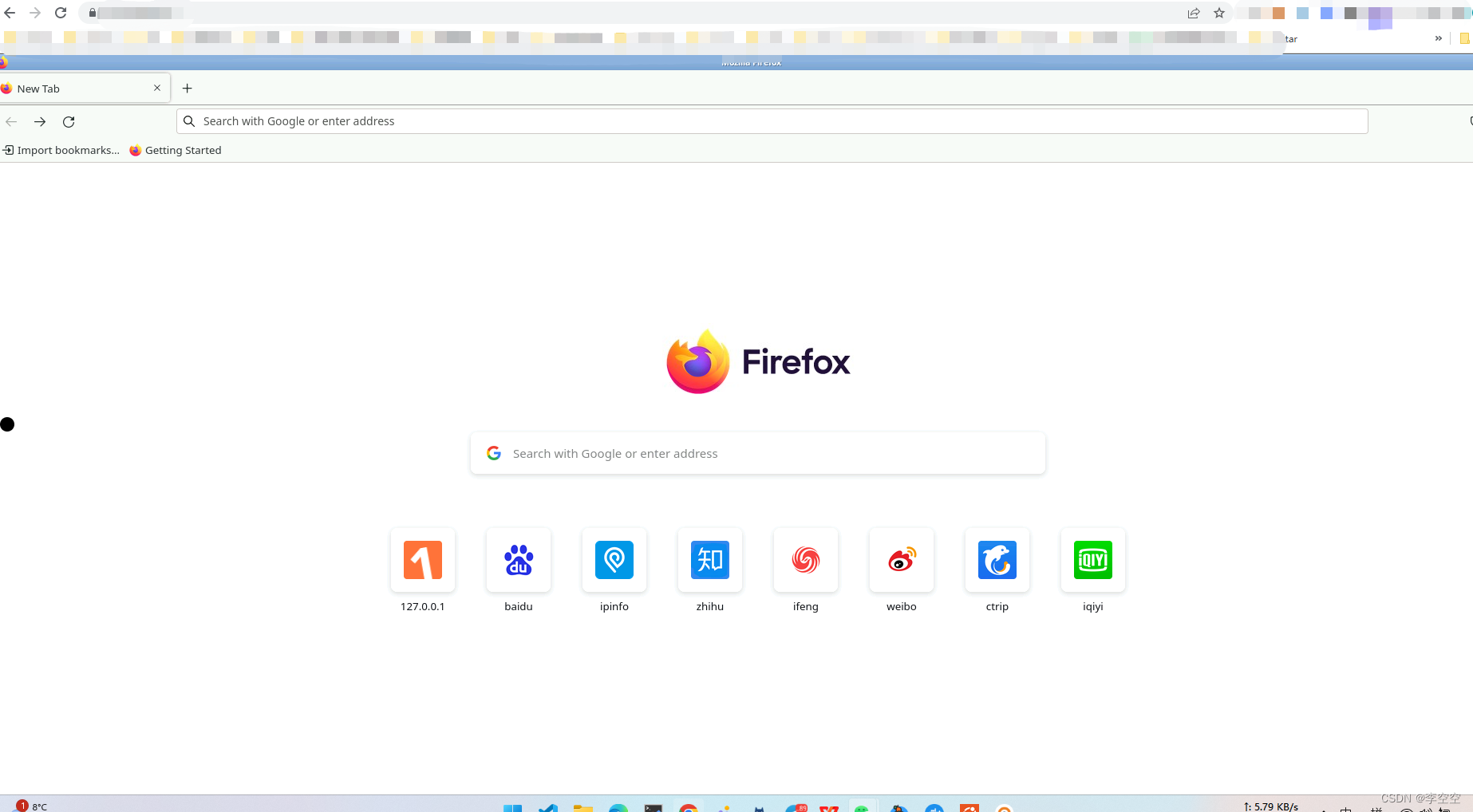Click the Firefox address bar field
This screenshot has height=812, width=1473.
pos(772,121)
